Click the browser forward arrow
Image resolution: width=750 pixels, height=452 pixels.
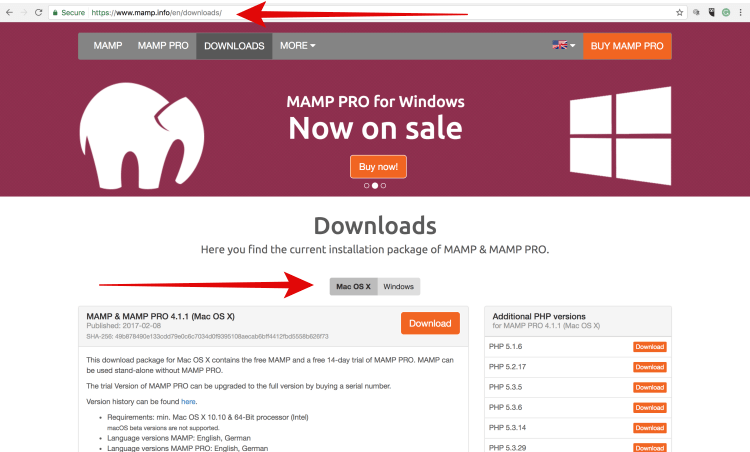pos(24,12)
